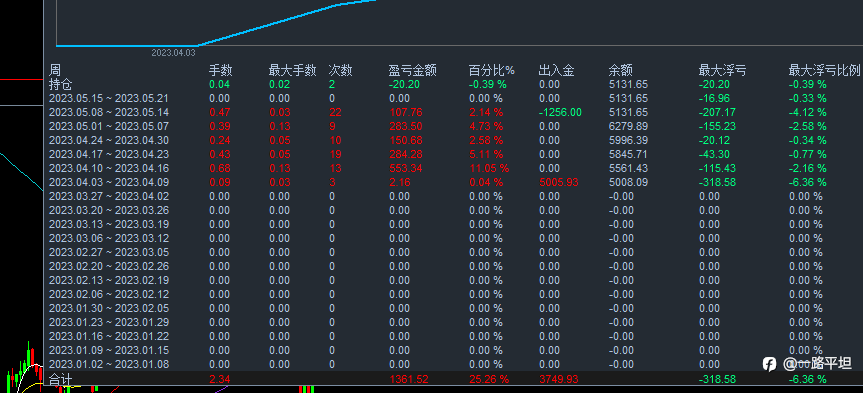Click the 出入金 column header
The height and width of the screenshot is (393, 863).
tap(556, 70)
